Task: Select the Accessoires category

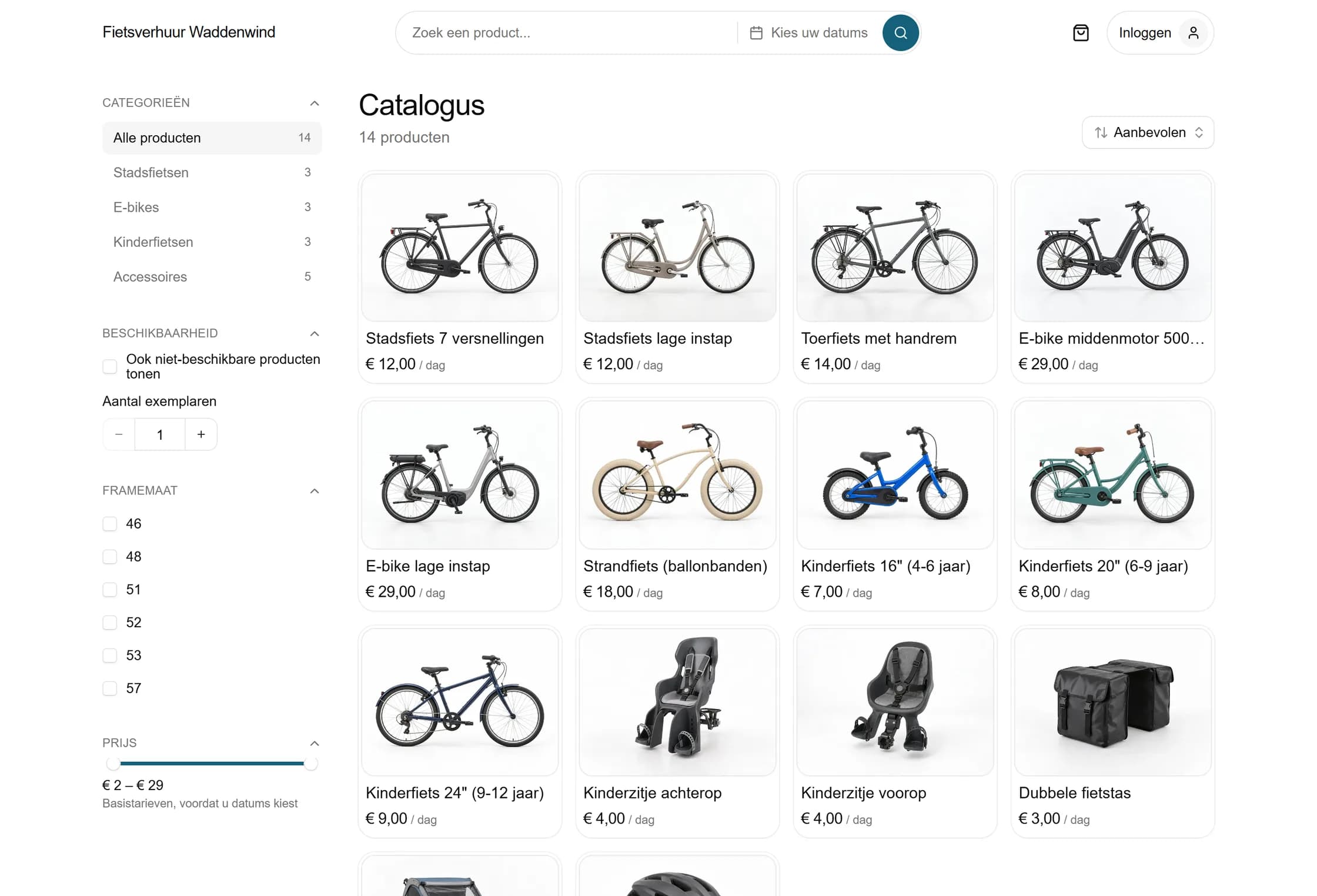Action: coord(212,277)
